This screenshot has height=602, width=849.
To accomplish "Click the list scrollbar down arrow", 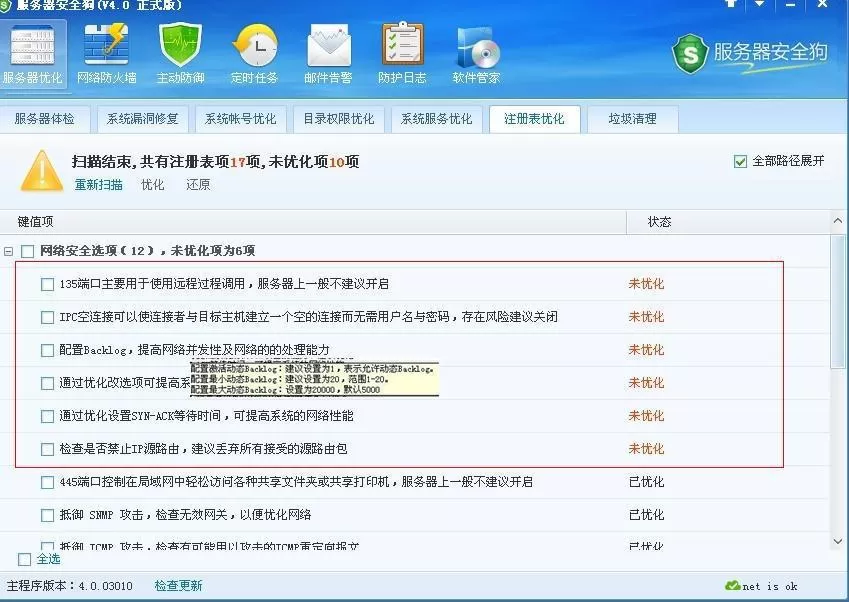I will pyautogui.click(x=838, y=541).
